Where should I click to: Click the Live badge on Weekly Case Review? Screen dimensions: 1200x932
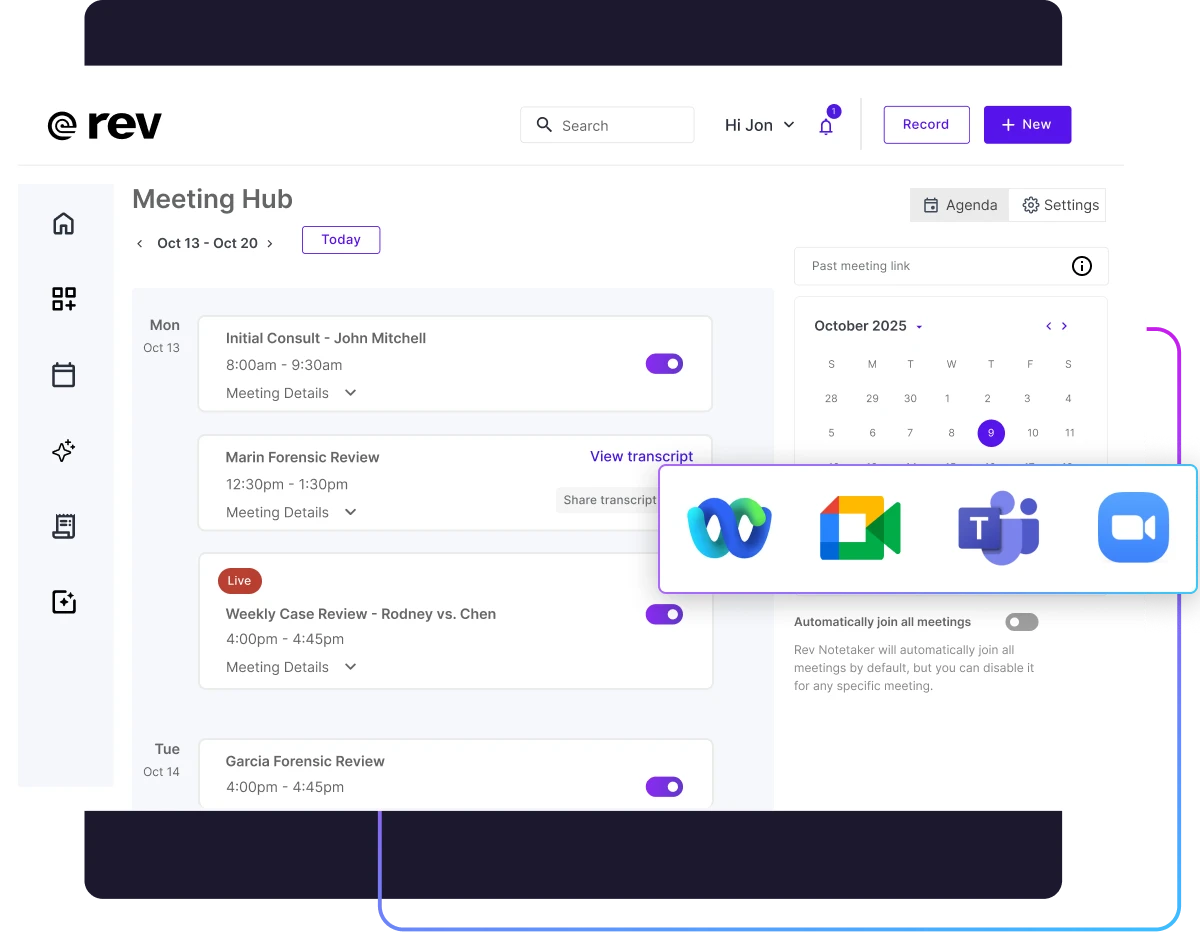[x=239, y=581]
